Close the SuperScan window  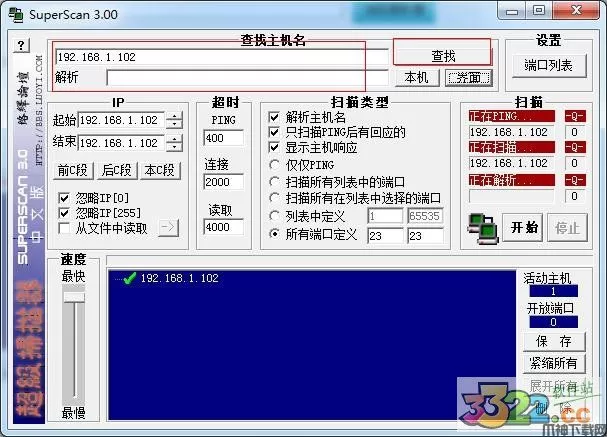pos(576,10)
